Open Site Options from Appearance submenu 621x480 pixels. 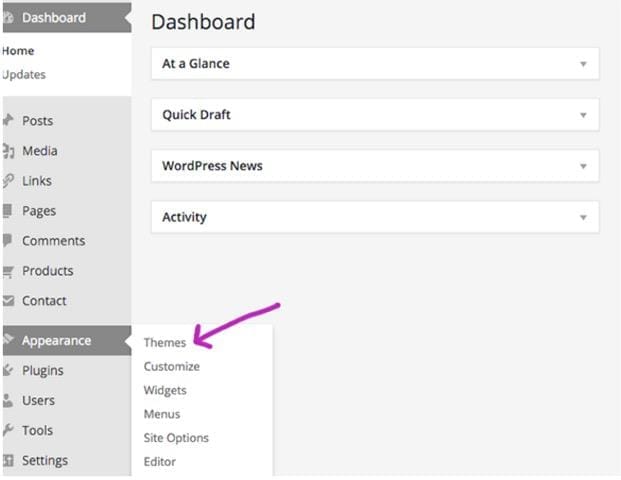176,438
